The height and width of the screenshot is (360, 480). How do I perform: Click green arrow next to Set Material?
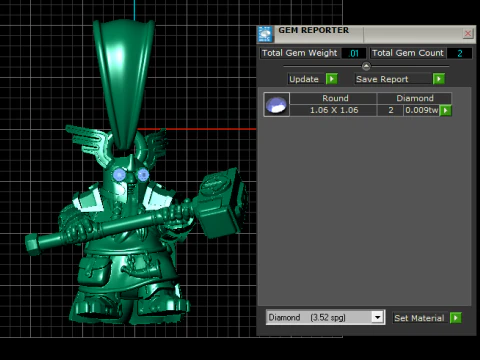point(456,318)
